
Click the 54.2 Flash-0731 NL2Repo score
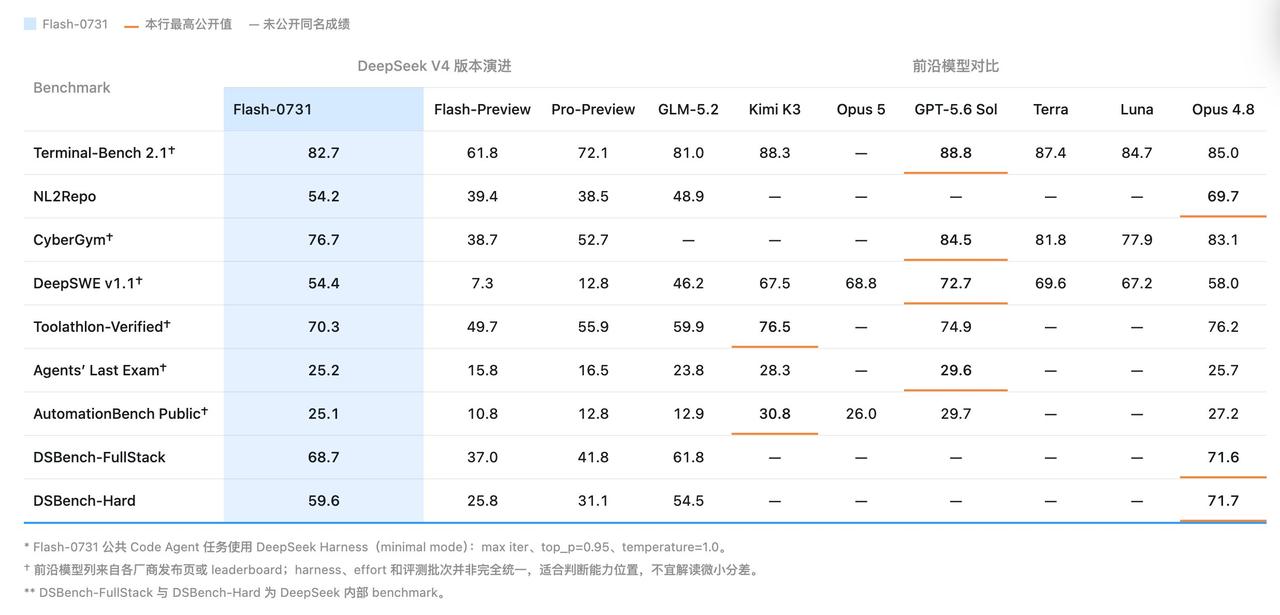324,196
